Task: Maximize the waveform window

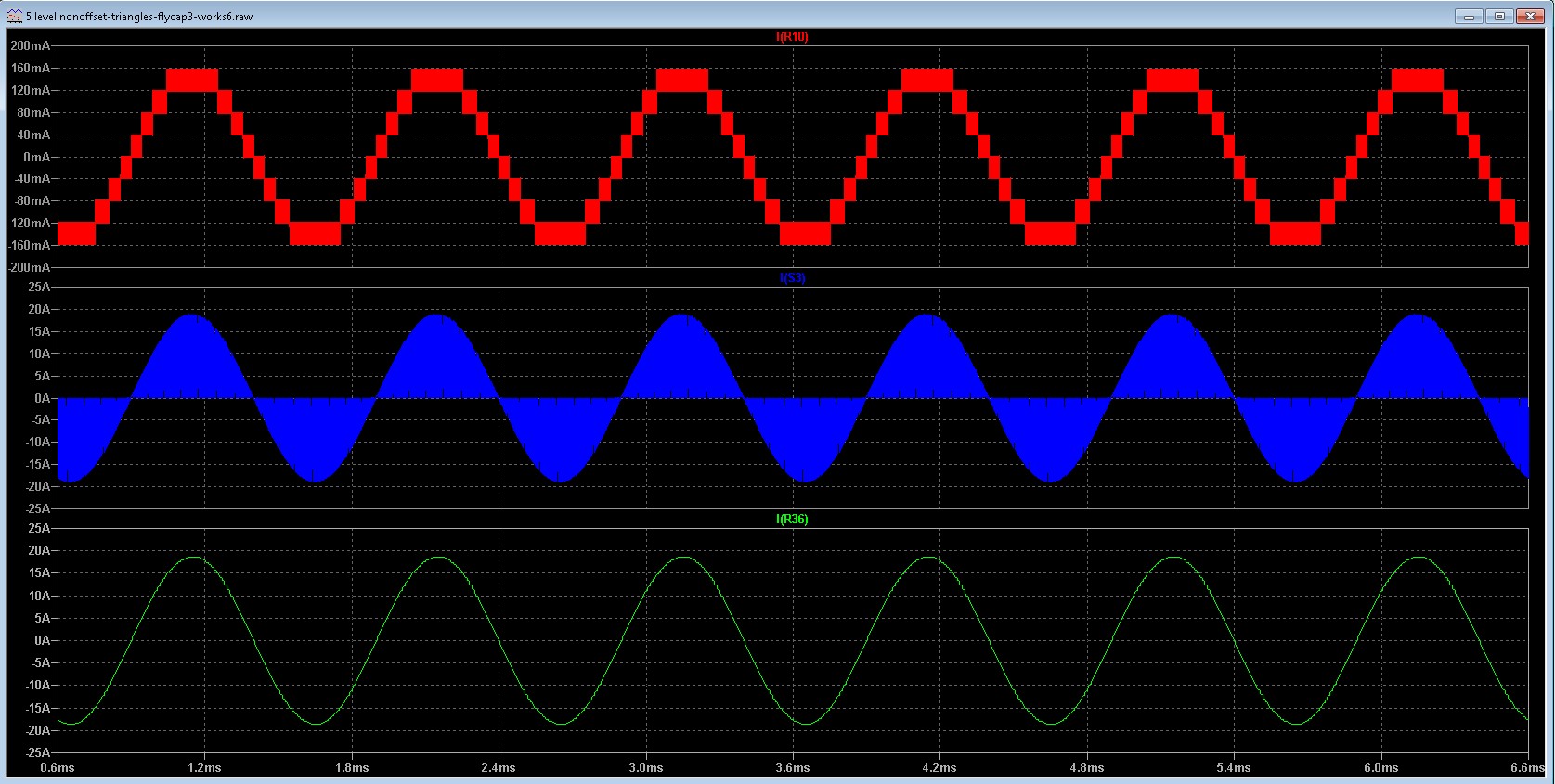Action: (x=1498, y=16)
